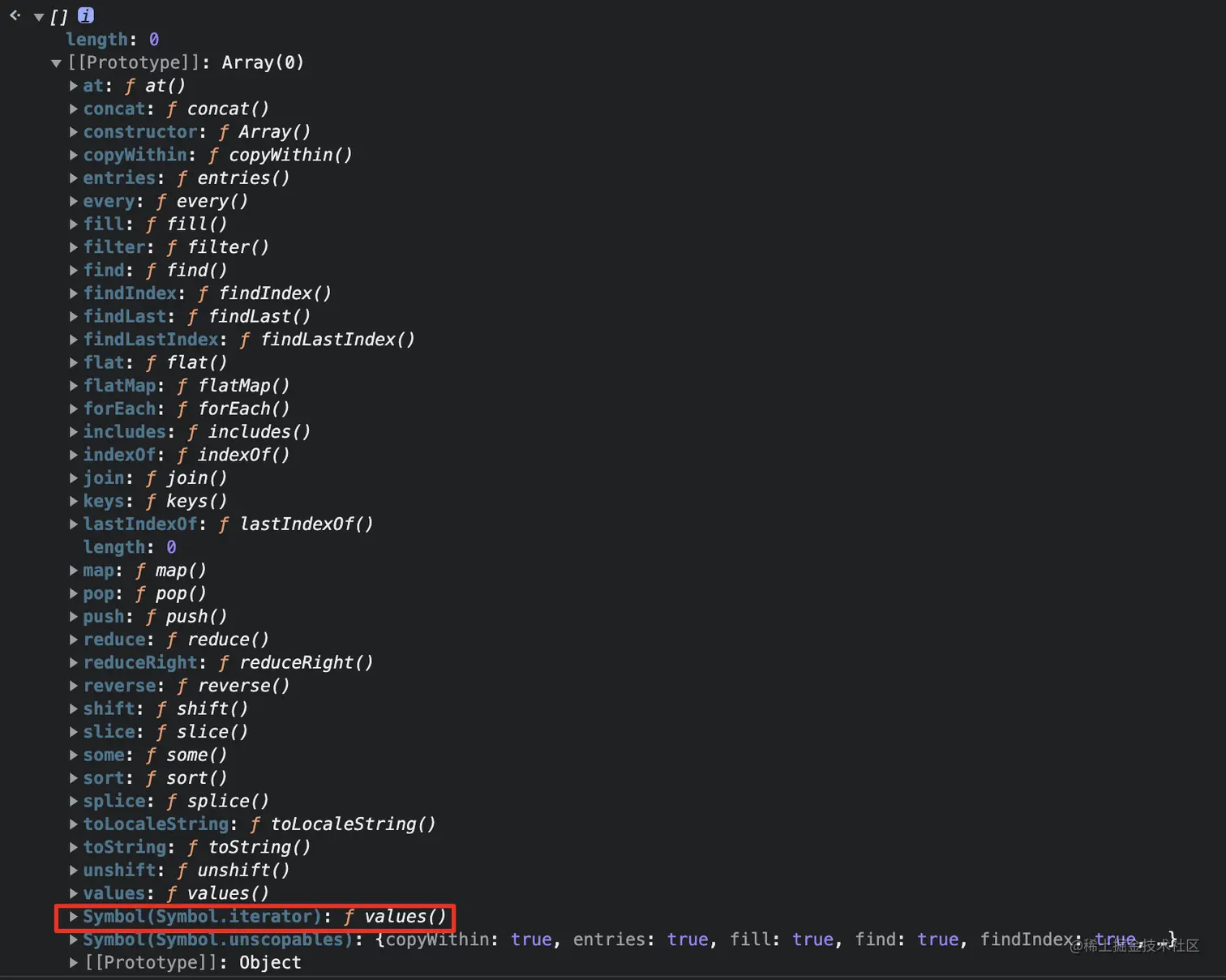The height and width of the screenshot is (980, 1226).
Task: Expand the every function entry
Action: (74, 201)
